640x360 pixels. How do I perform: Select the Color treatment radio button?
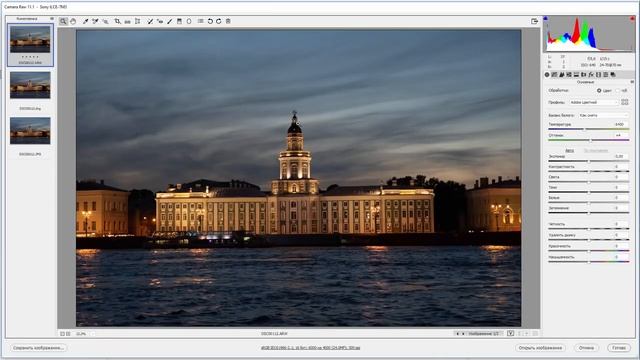pos(599,91)
